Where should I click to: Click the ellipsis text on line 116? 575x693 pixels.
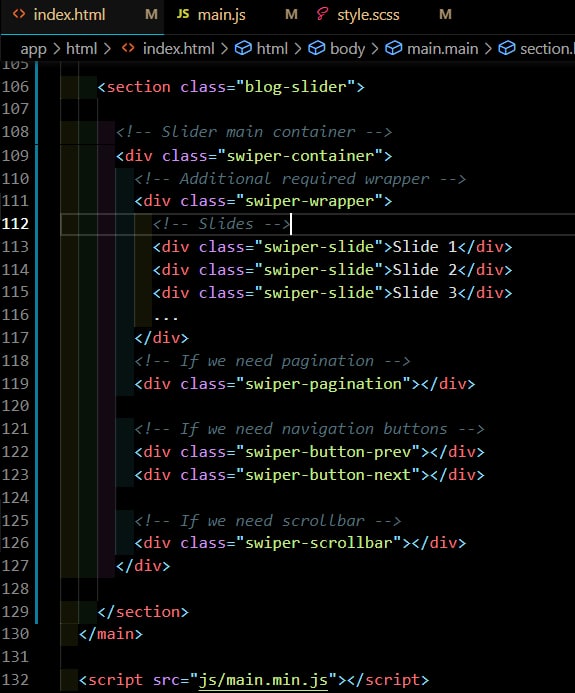point(166,316)
